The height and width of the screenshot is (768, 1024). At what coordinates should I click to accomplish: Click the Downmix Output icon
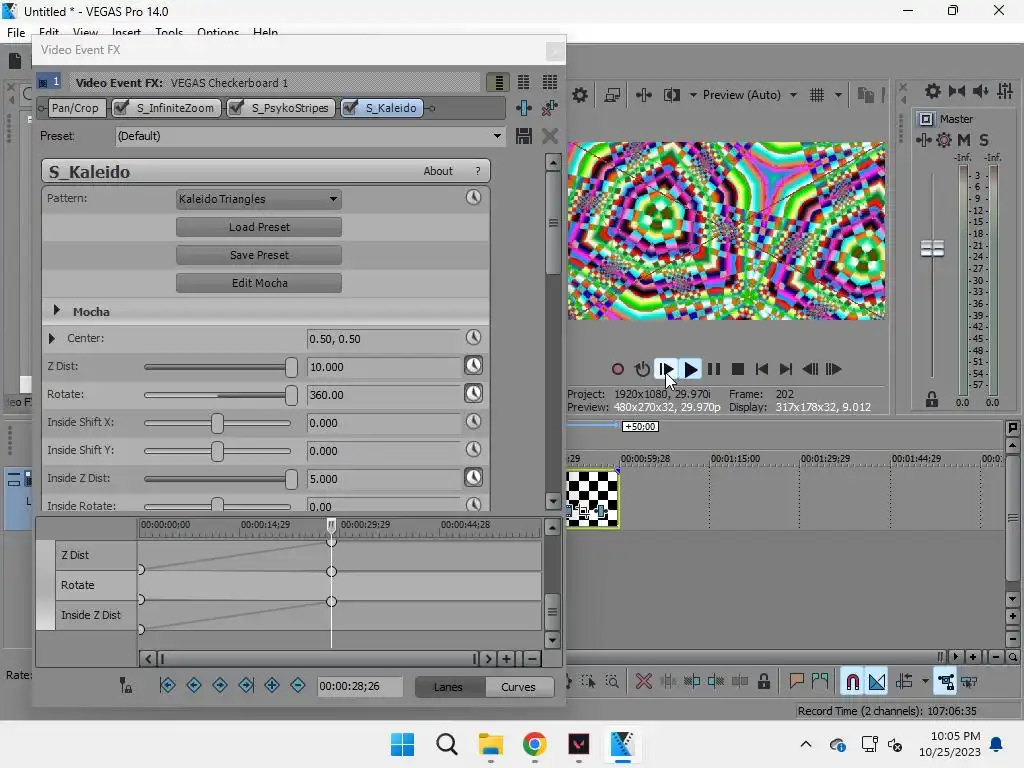[957, 91]
